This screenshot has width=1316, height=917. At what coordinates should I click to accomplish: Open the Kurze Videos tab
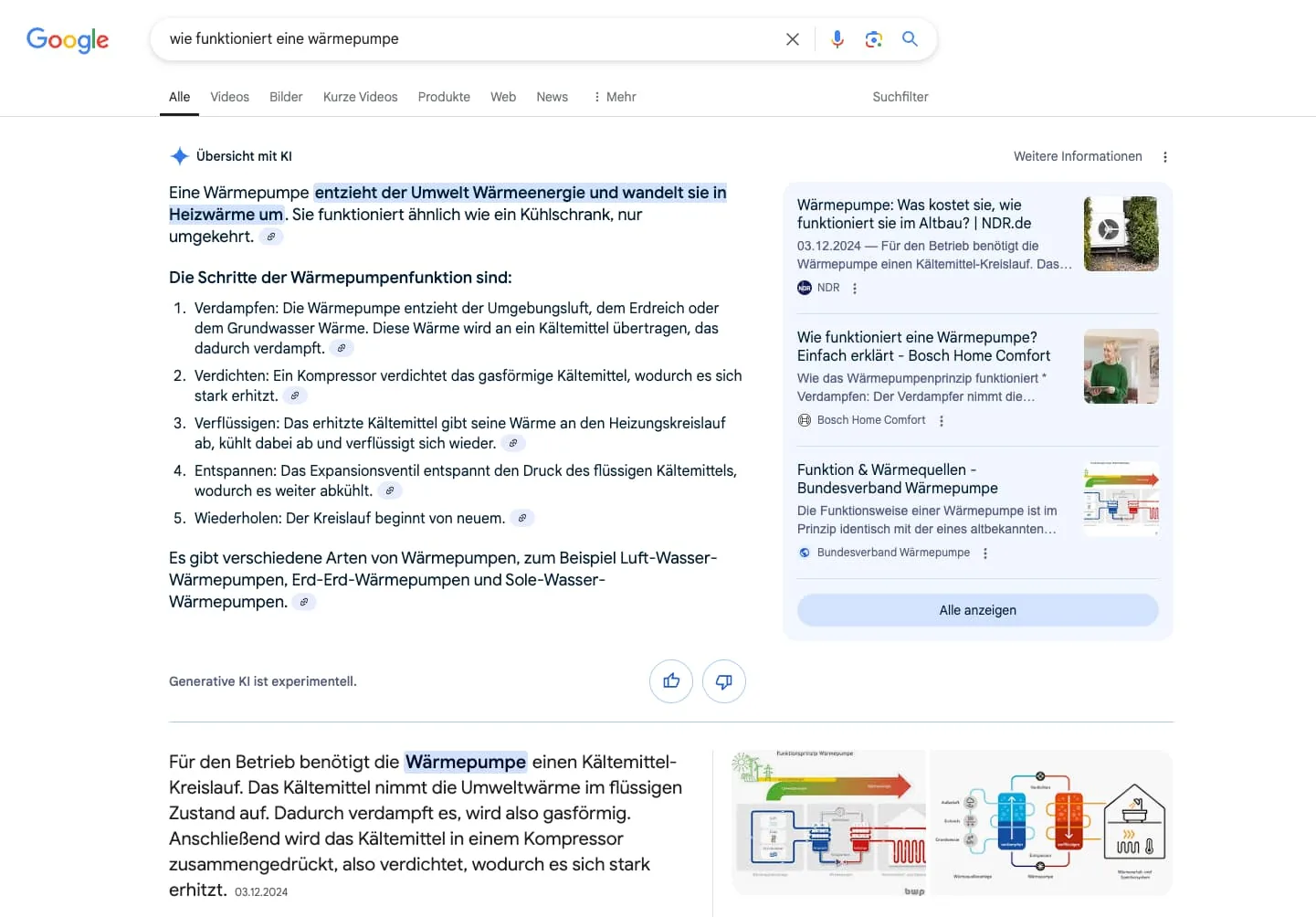(361, 97)
